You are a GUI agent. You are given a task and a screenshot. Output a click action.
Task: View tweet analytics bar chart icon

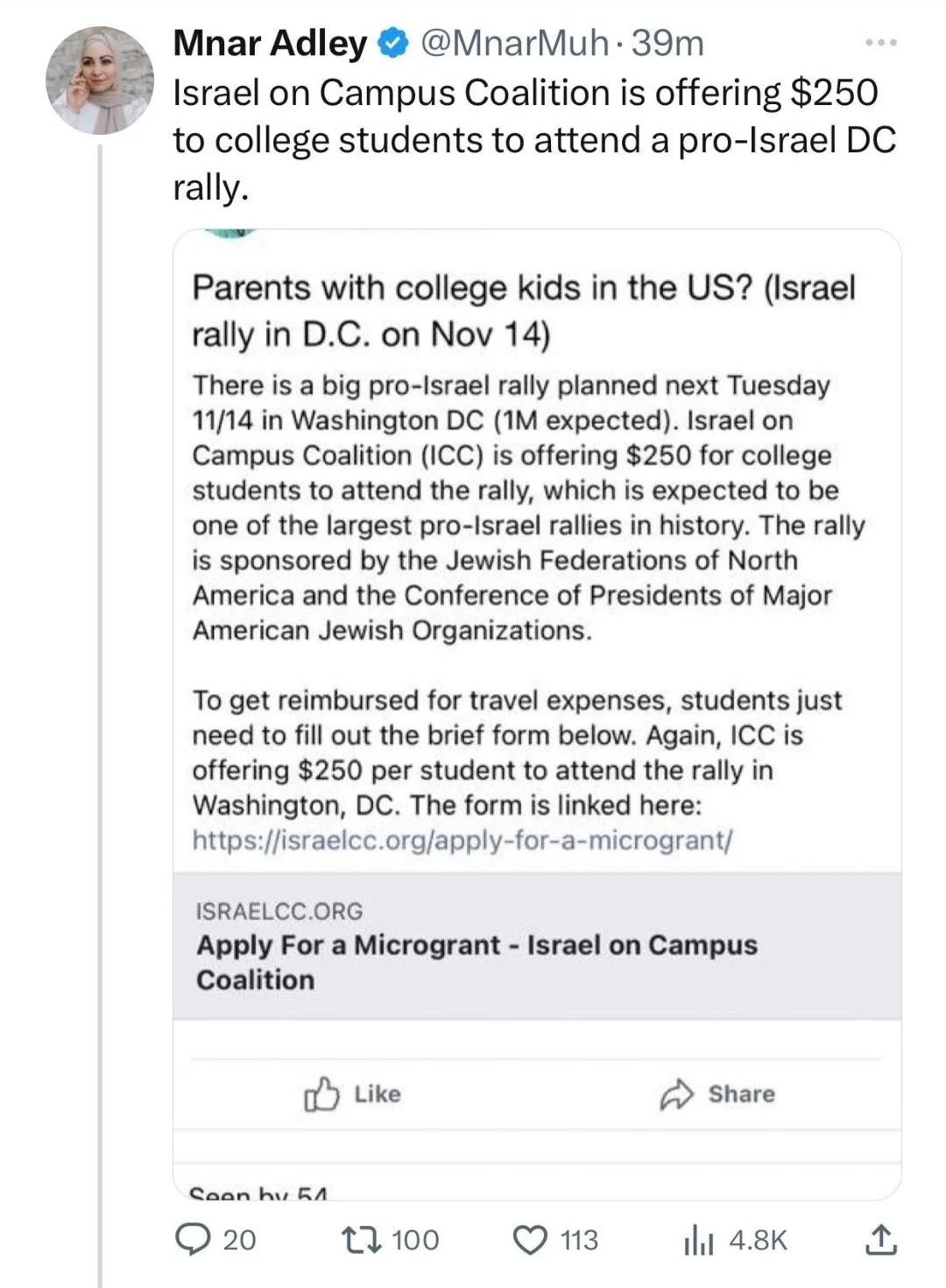tap(698, 1241)
